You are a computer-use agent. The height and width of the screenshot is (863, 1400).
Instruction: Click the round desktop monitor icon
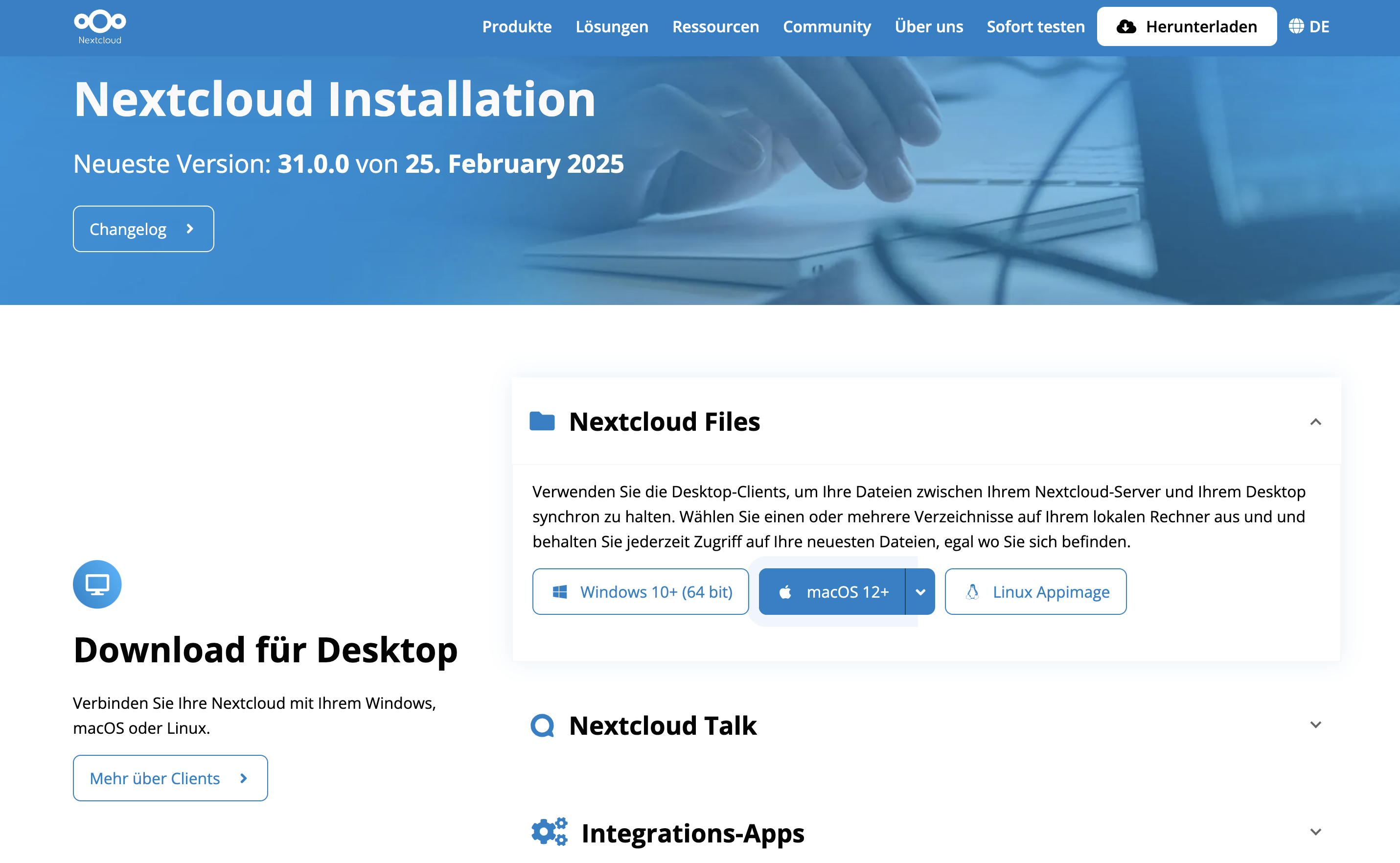pos(97,584)
